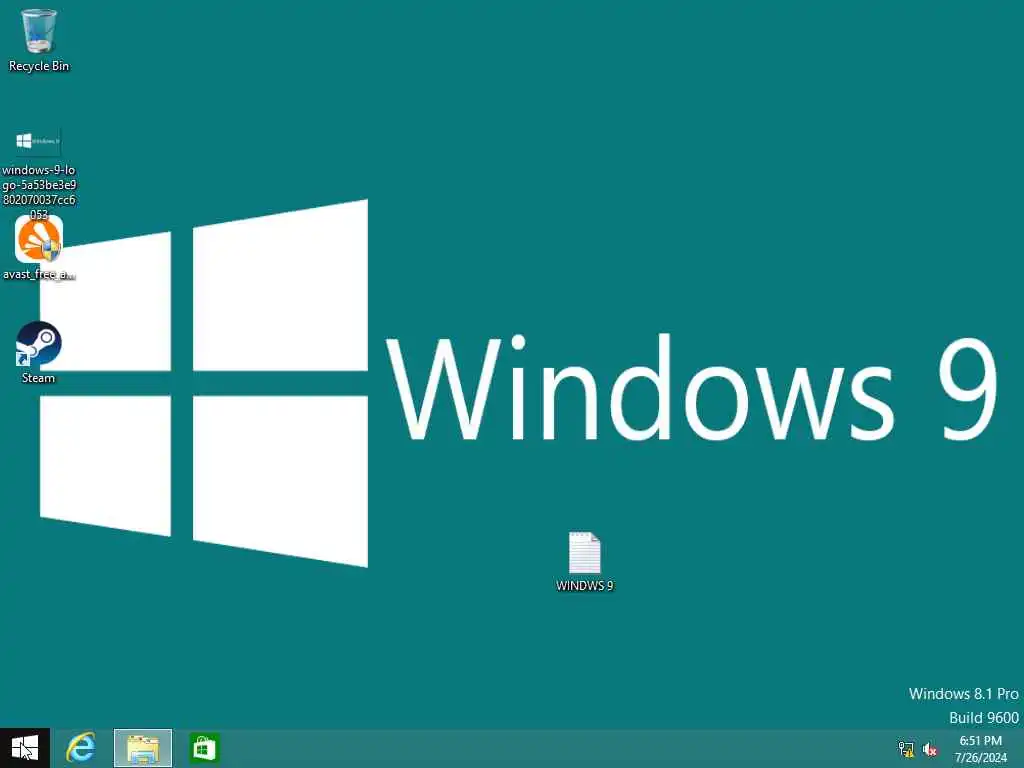
Task: Click the network status tray icon
Action: [x=906, y=750]
